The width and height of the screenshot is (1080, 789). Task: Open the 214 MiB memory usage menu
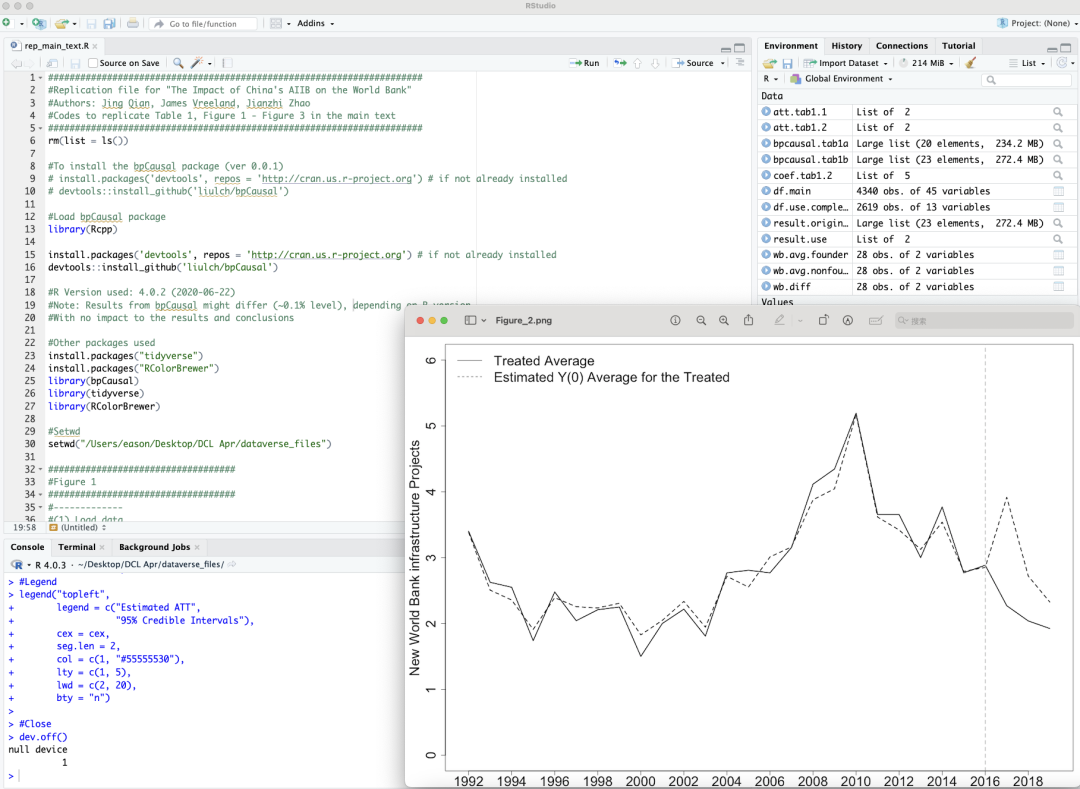coord(927,63)
